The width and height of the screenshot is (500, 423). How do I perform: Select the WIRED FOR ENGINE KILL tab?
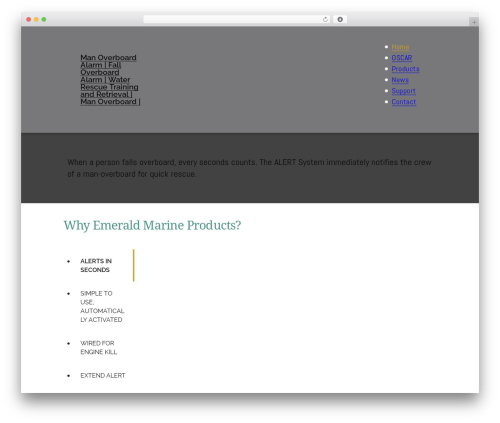(x=99, y=347)
